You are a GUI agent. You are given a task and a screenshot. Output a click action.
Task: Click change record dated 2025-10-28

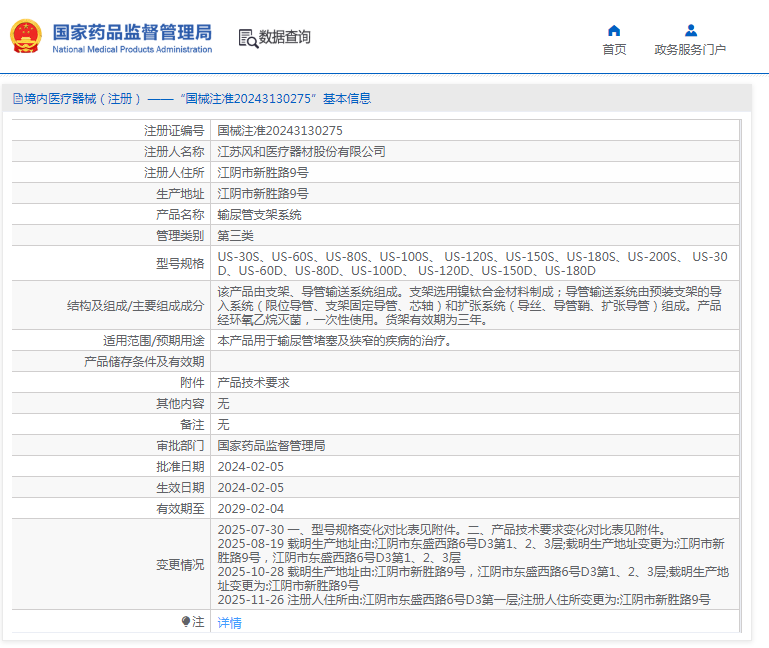click(473, 579)
